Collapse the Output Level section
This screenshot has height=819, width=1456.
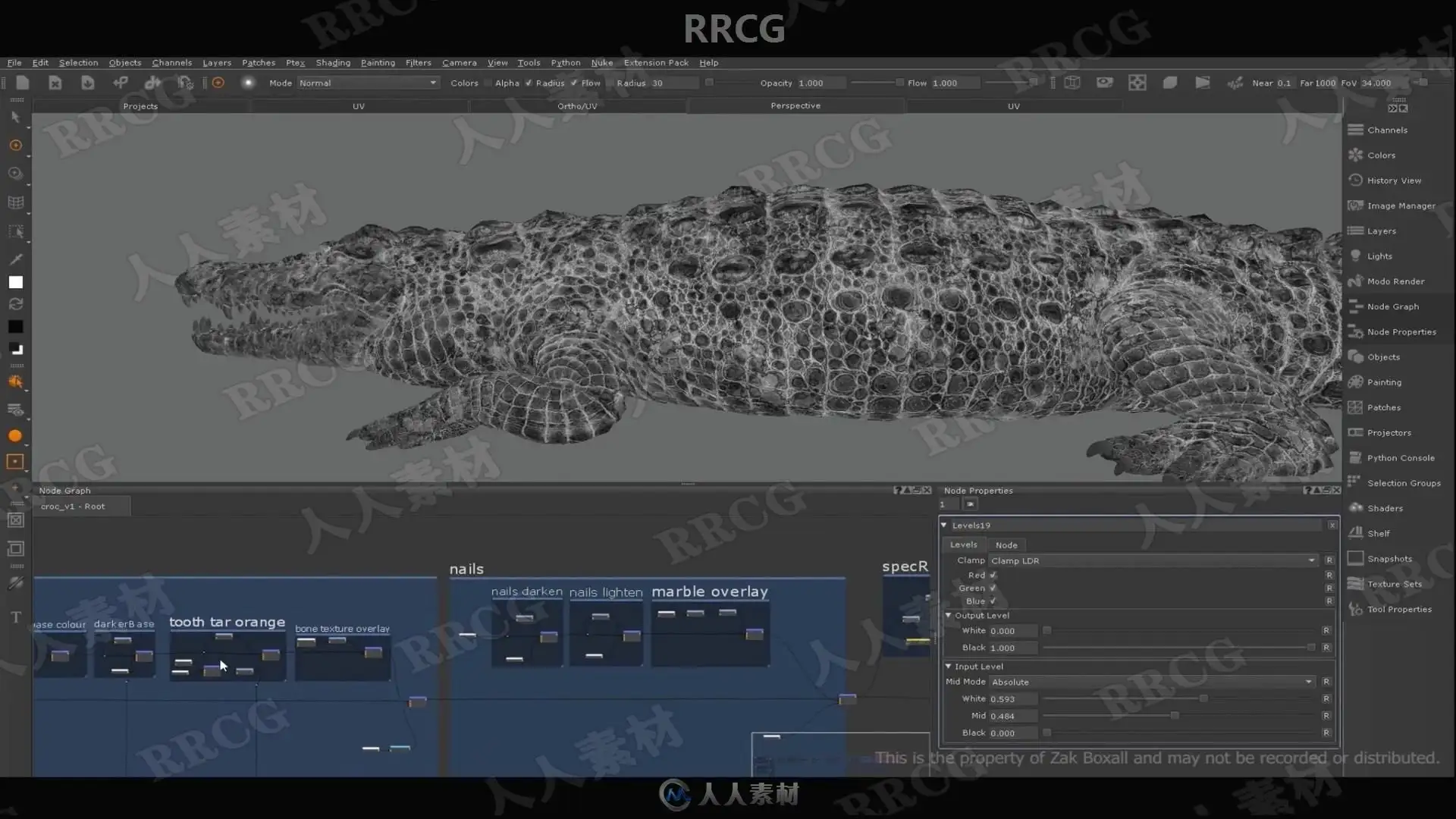click(x=948, y=615)
